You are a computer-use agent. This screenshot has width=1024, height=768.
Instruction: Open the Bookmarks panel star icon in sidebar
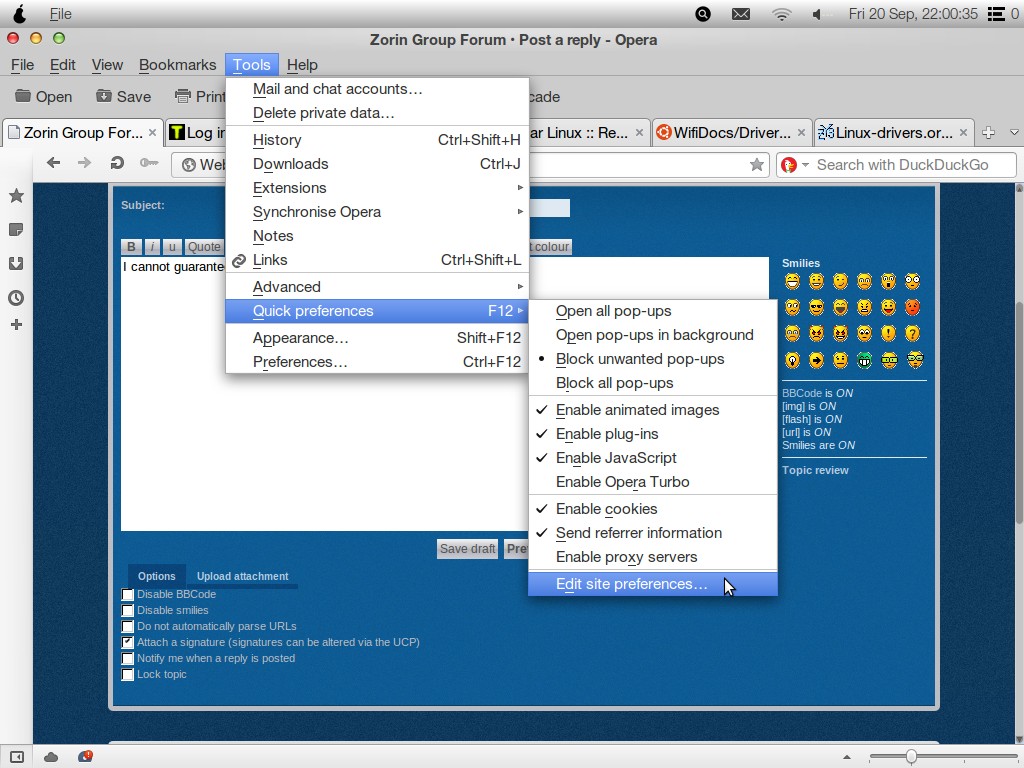pyautogui.click(x=16, y=196)
